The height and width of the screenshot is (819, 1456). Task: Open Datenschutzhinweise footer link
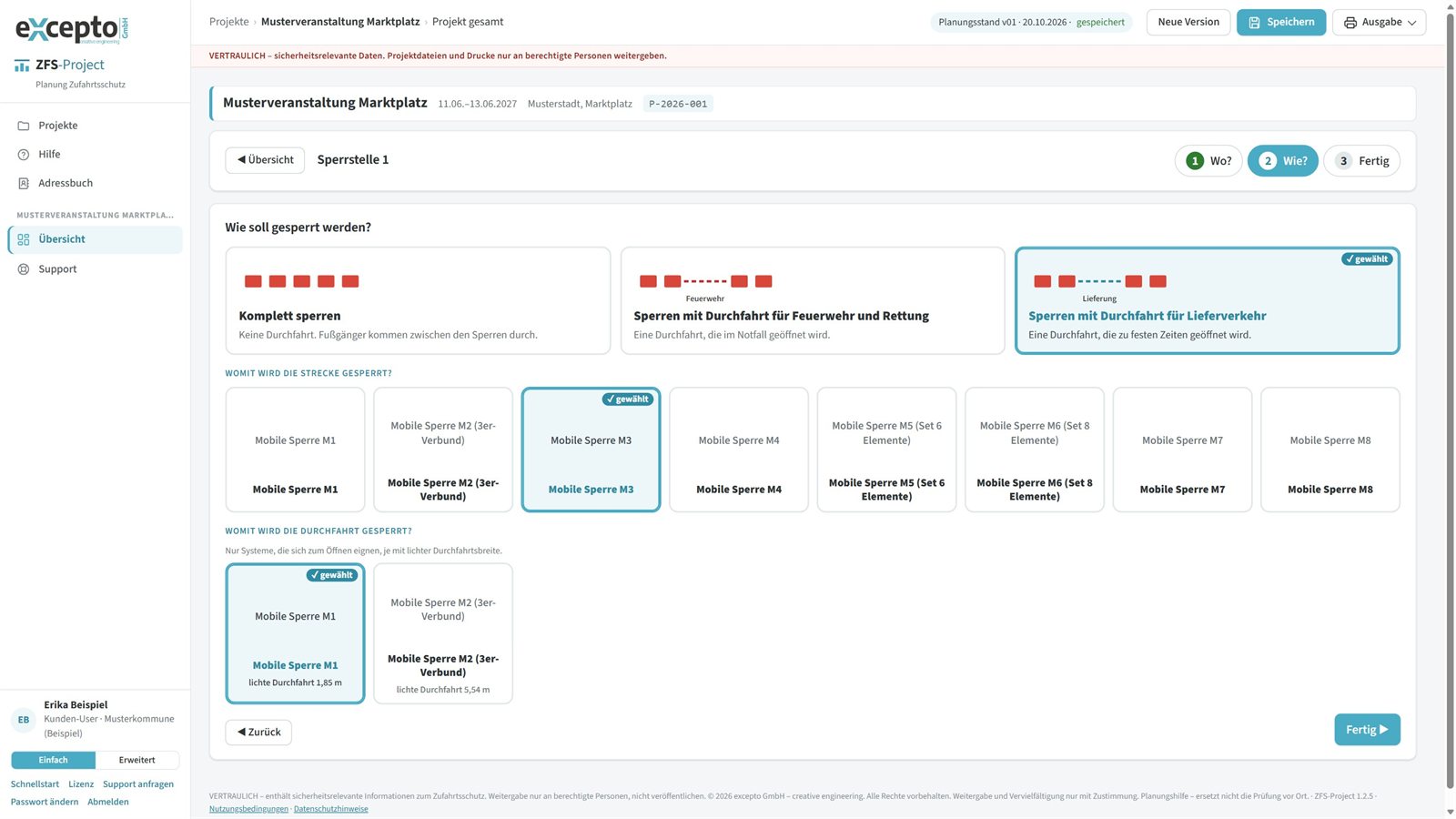pos(331,809)
